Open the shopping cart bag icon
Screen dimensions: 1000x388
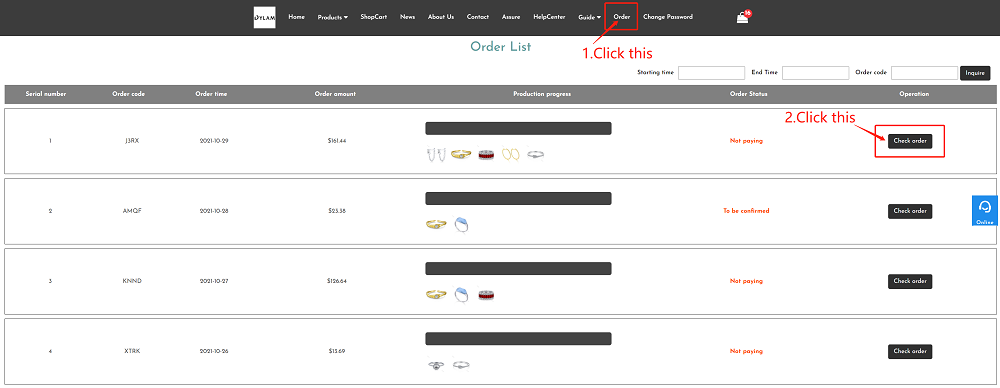tap(742, 18)
